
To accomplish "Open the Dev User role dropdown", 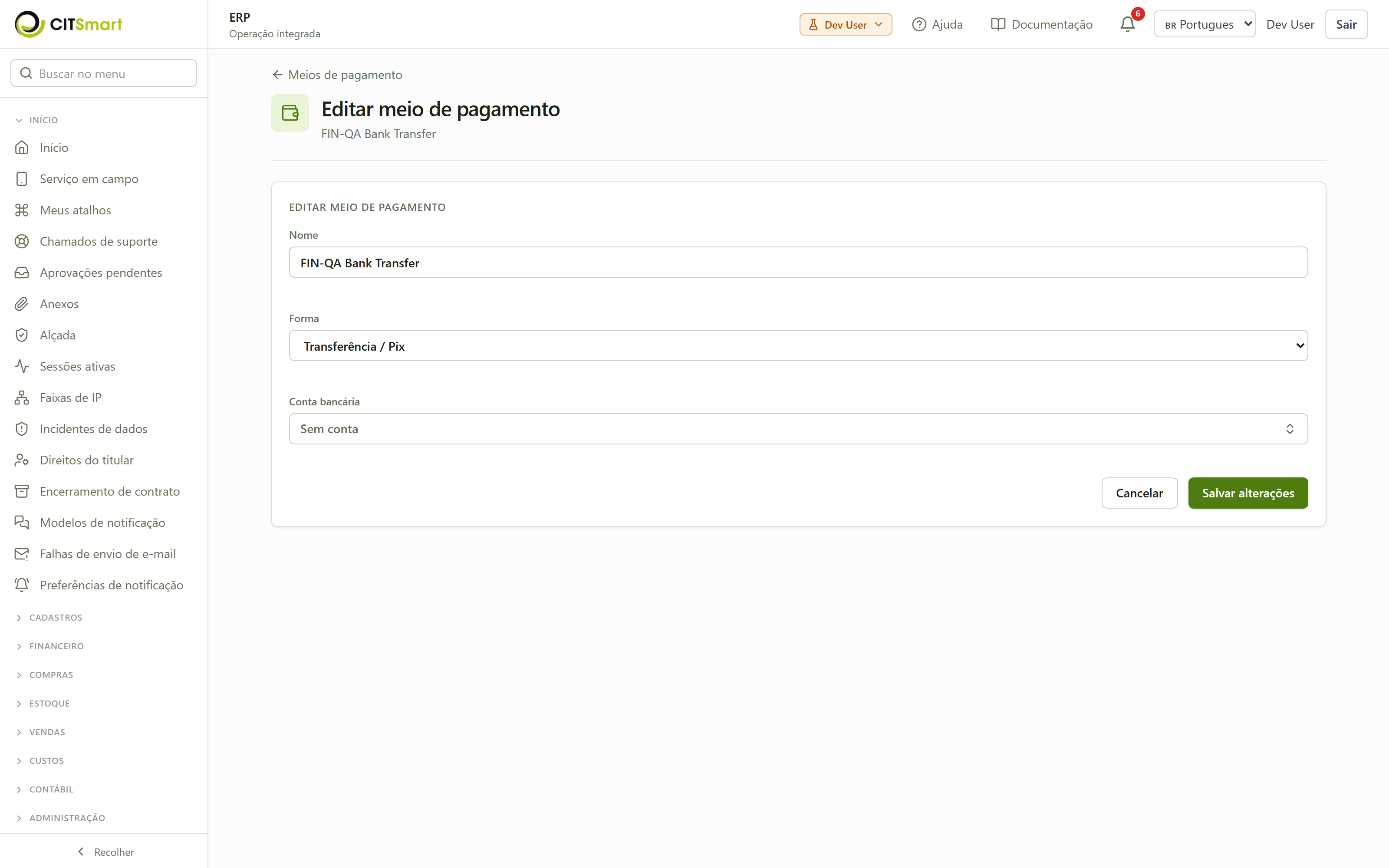I will click(846, 25).
